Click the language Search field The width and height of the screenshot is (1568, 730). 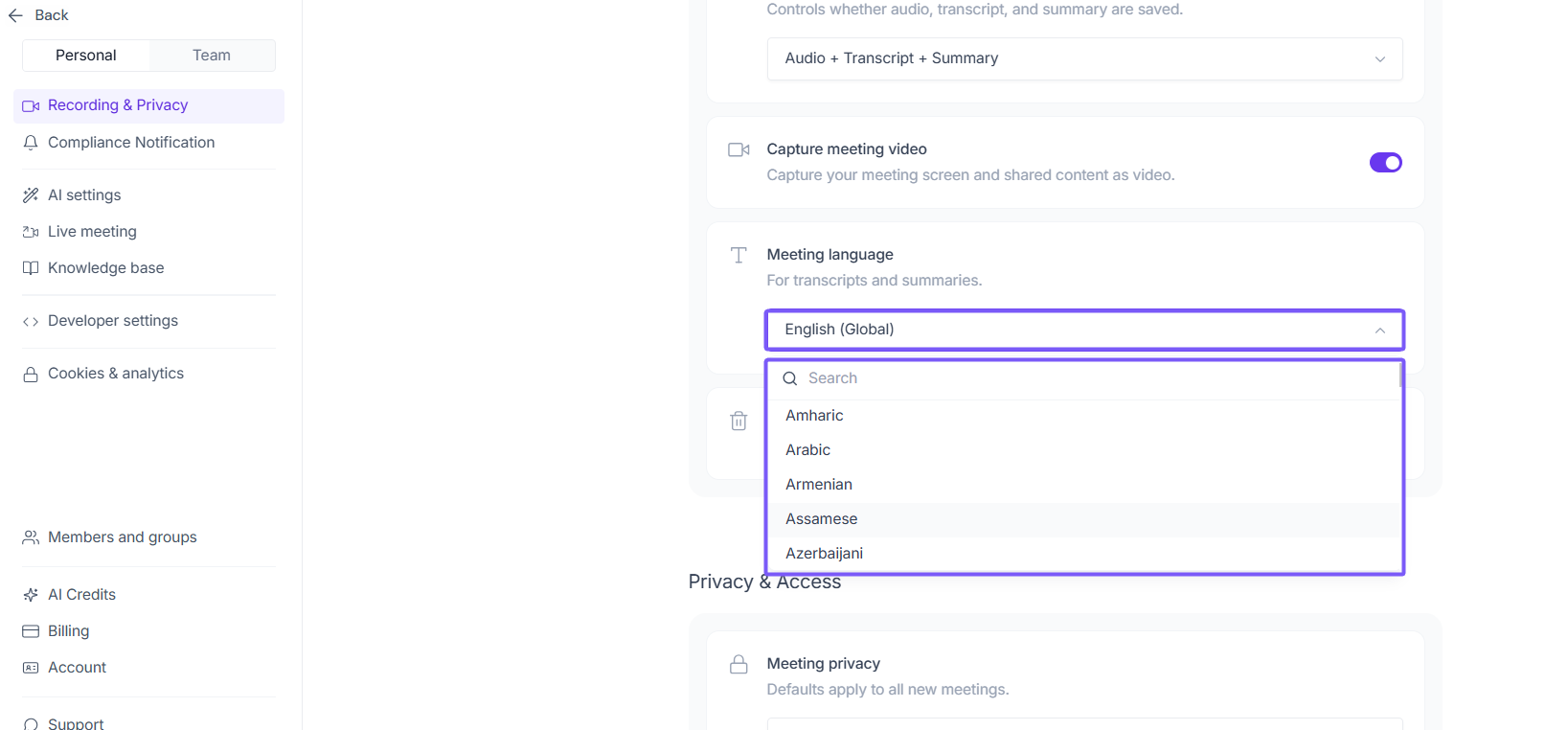click(x=1092, y=378)
